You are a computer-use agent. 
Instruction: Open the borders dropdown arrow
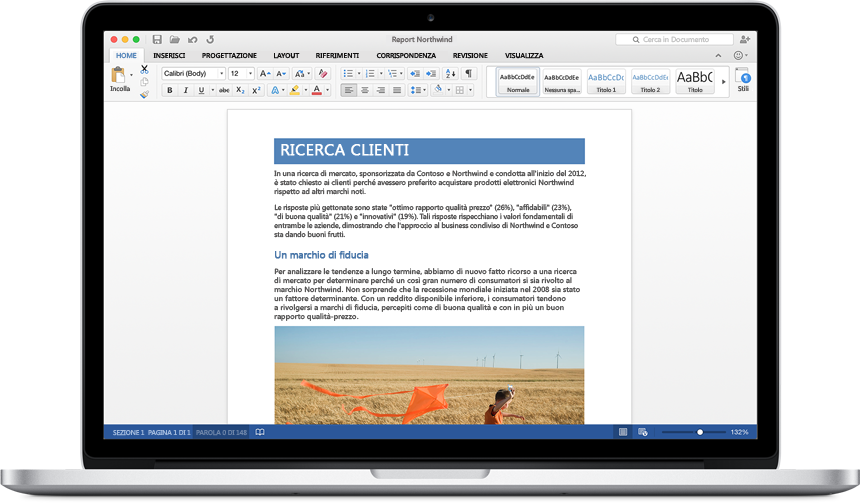pyautogui.click(x=470, y=90)
